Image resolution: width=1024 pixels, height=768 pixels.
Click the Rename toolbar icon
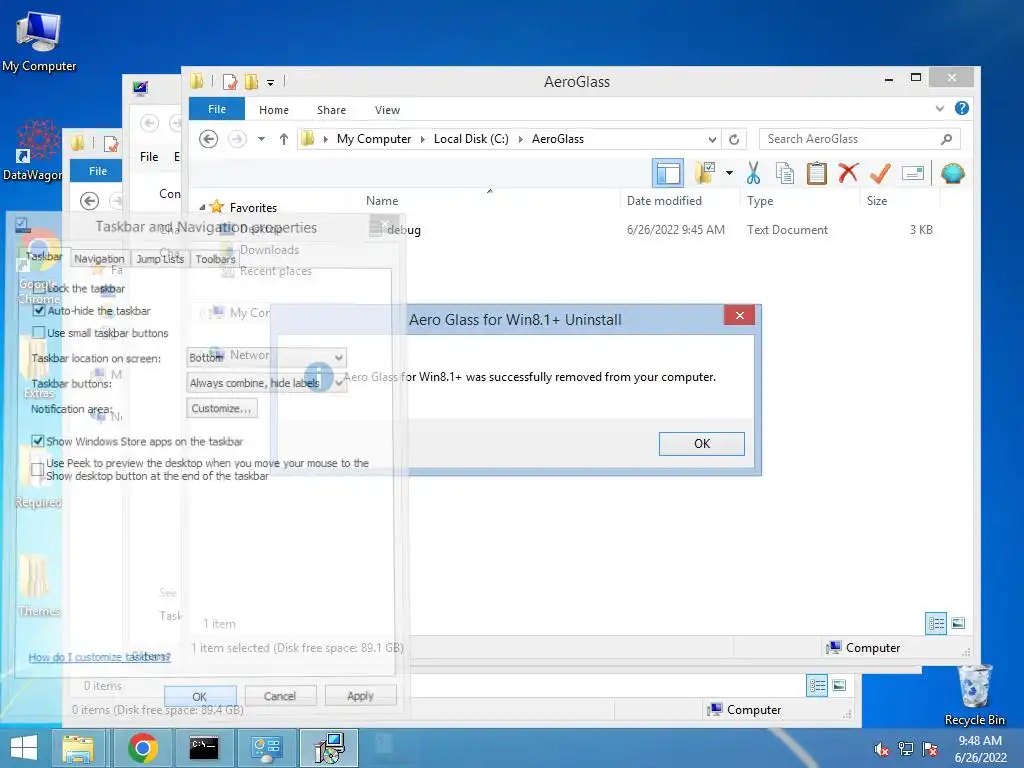point(912,173)
